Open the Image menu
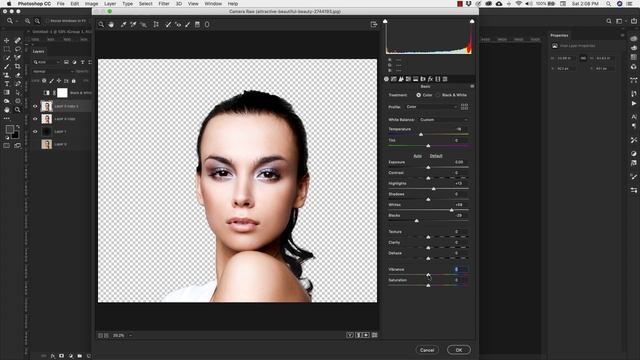The height and width of the screenshot is (360, 640). [x=91, y=4]
